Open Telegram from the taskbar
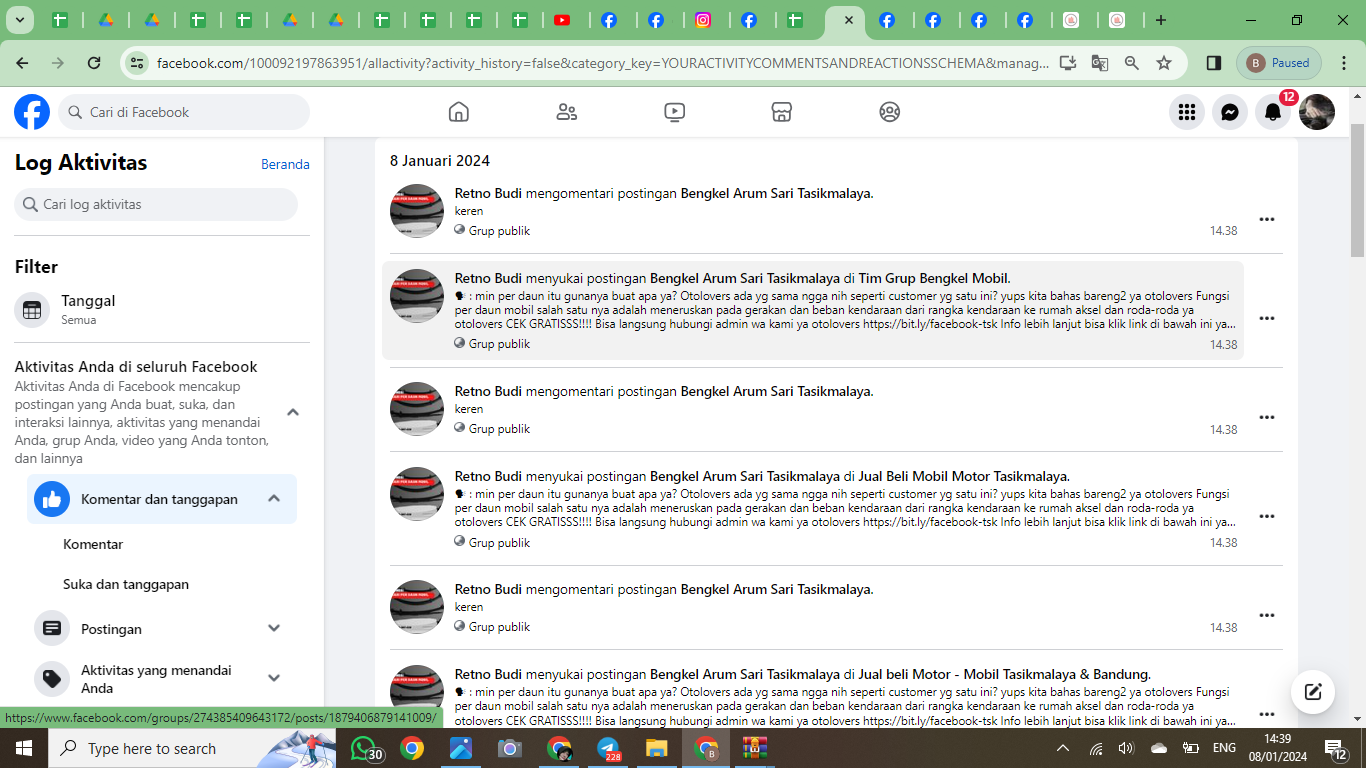Viewport: 1366px width, 768px height. [x=609, y=748]
